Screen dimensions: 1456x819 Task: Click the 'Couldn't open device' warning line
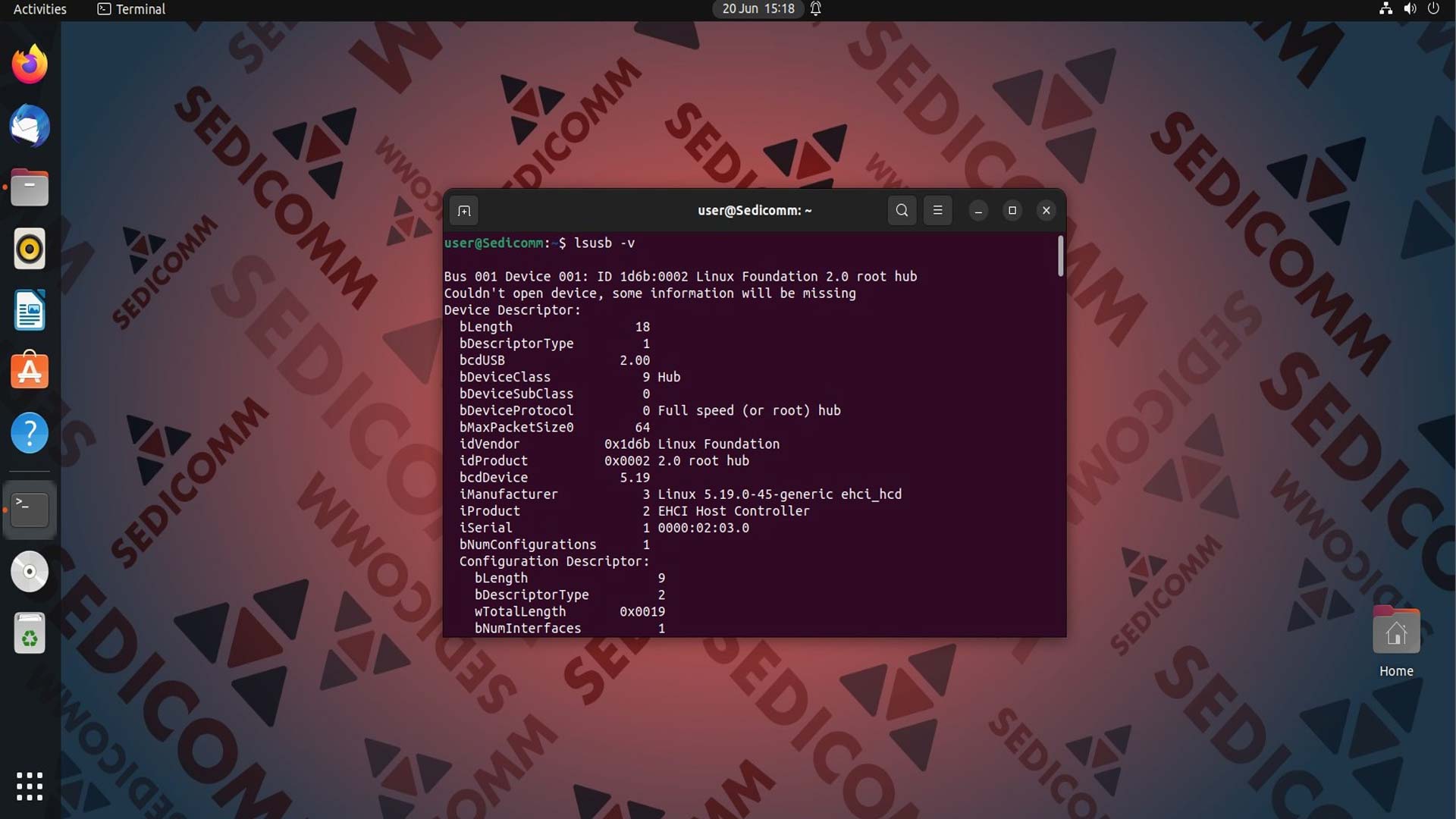[650, 293]
